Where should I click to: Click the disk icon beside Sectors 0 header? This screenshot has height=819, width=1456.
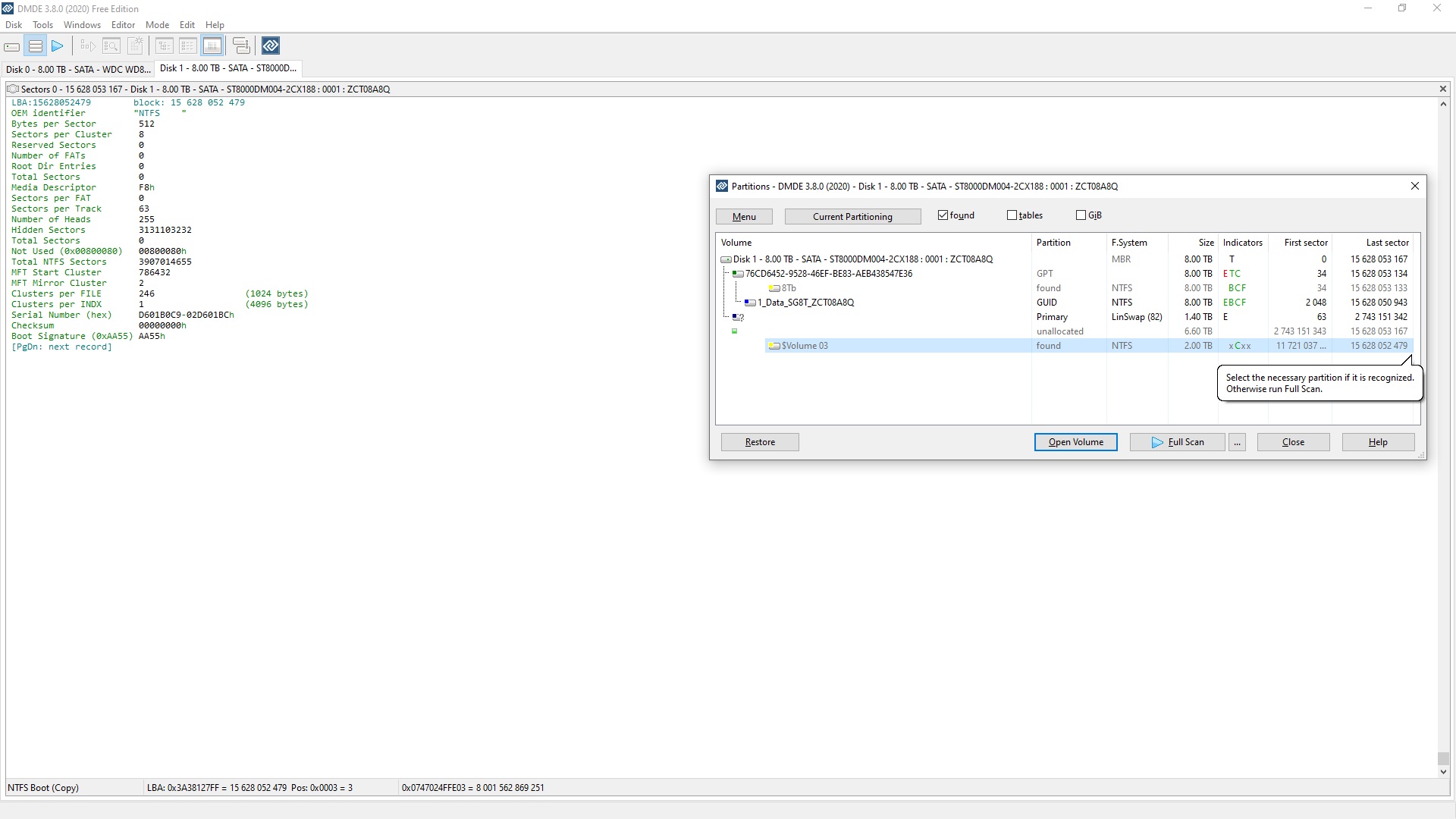pos(12,89)
